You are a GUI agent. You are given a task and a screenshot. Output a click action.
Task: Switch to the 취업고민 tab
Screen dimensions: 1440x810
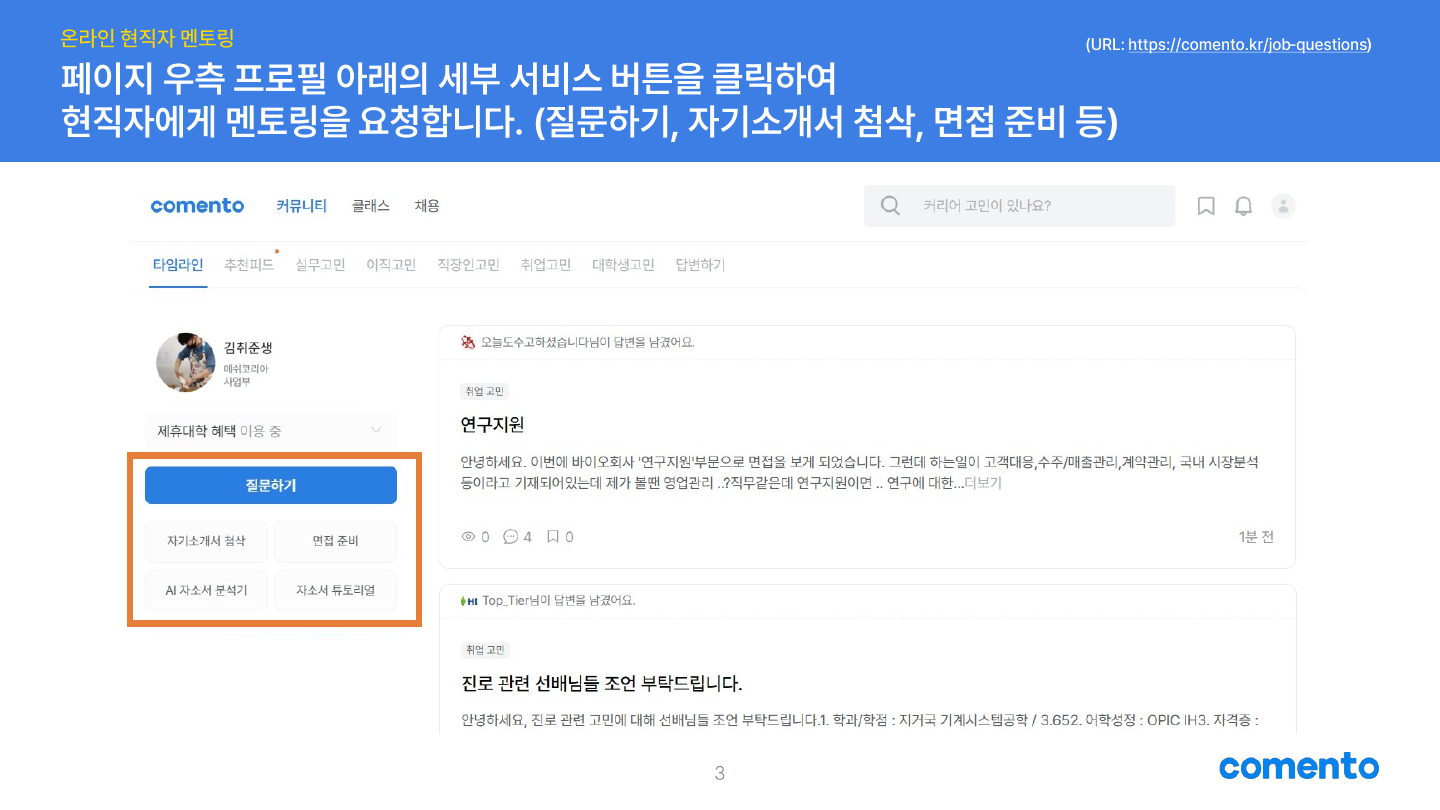point(545,265)
